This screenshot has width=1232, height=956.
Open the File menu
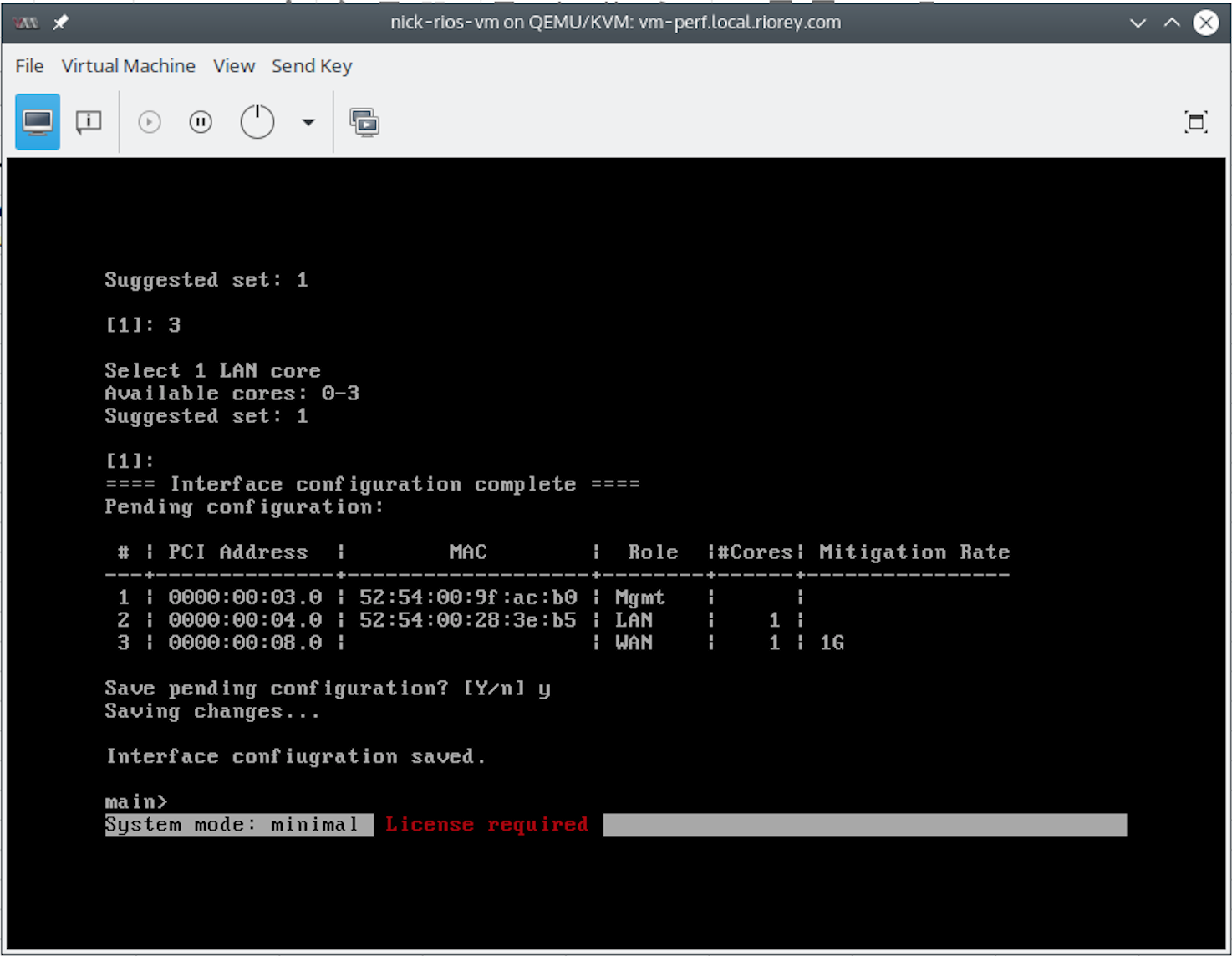[x=29, y=66]
